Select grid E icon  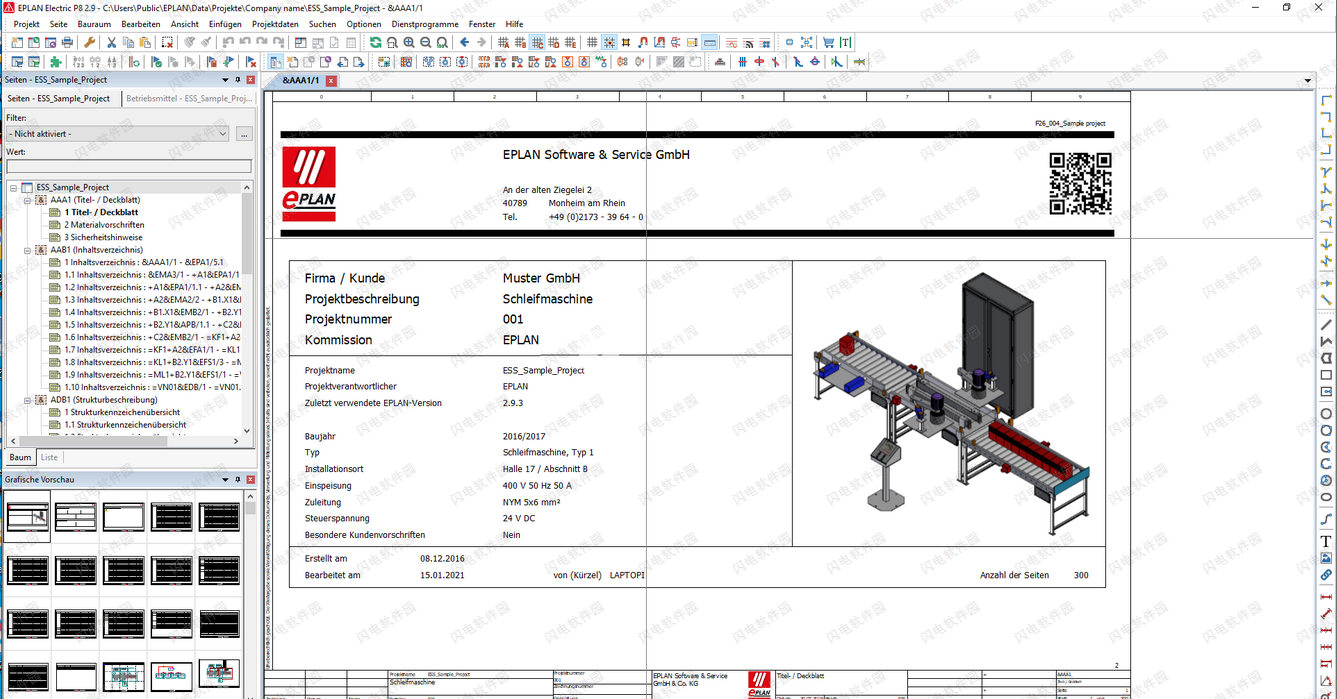tap(571, 43)
